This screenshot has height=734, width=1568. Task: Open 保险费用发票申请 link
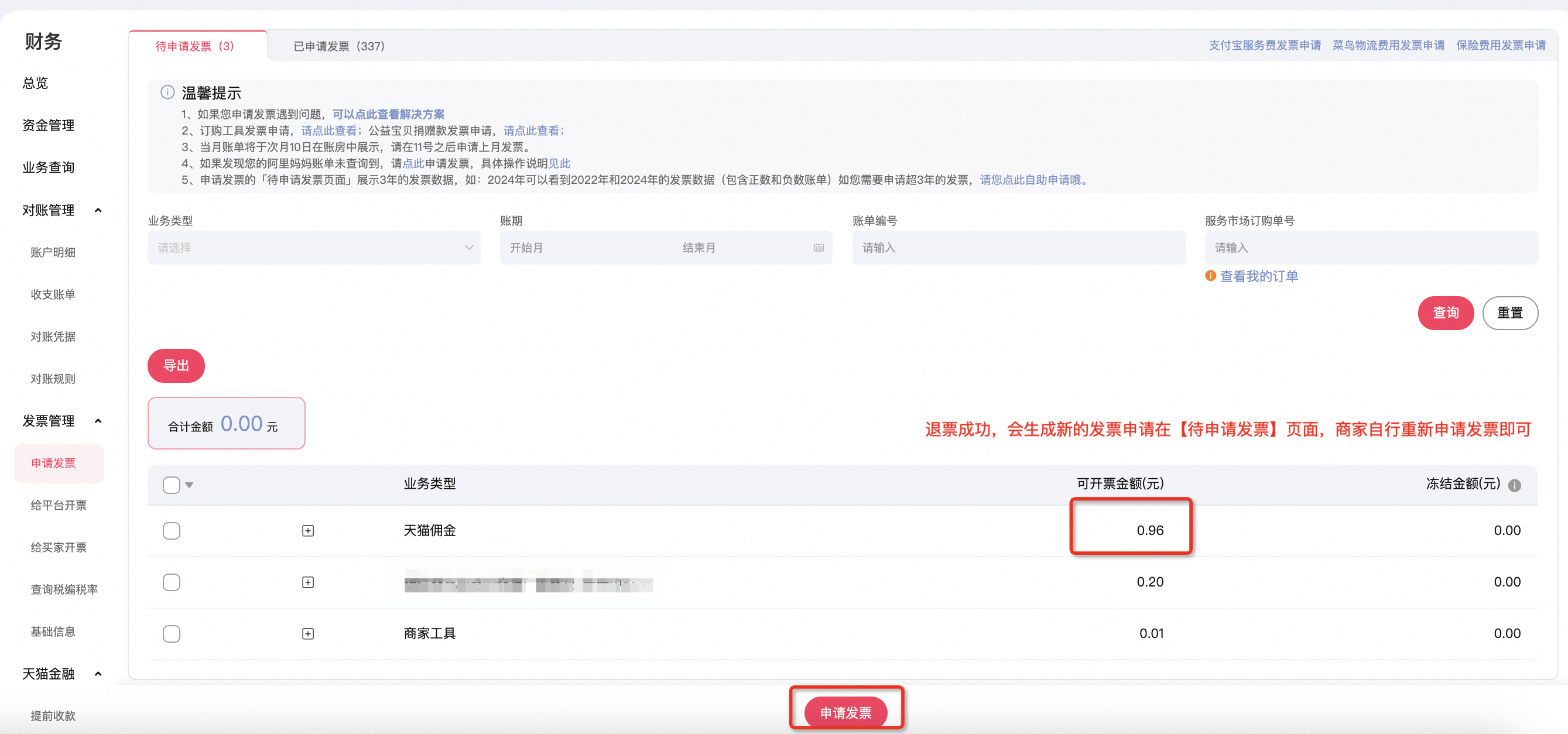1501,45
